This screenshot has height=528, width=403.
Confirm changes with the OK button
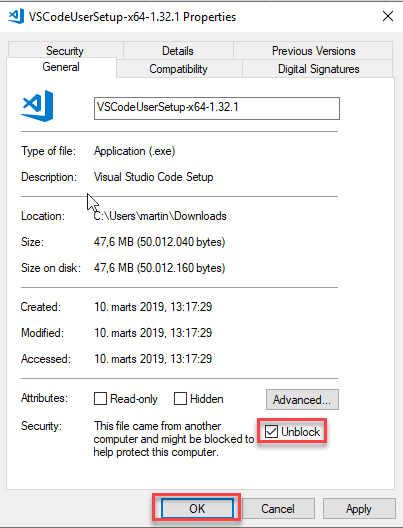click(197, 508)
